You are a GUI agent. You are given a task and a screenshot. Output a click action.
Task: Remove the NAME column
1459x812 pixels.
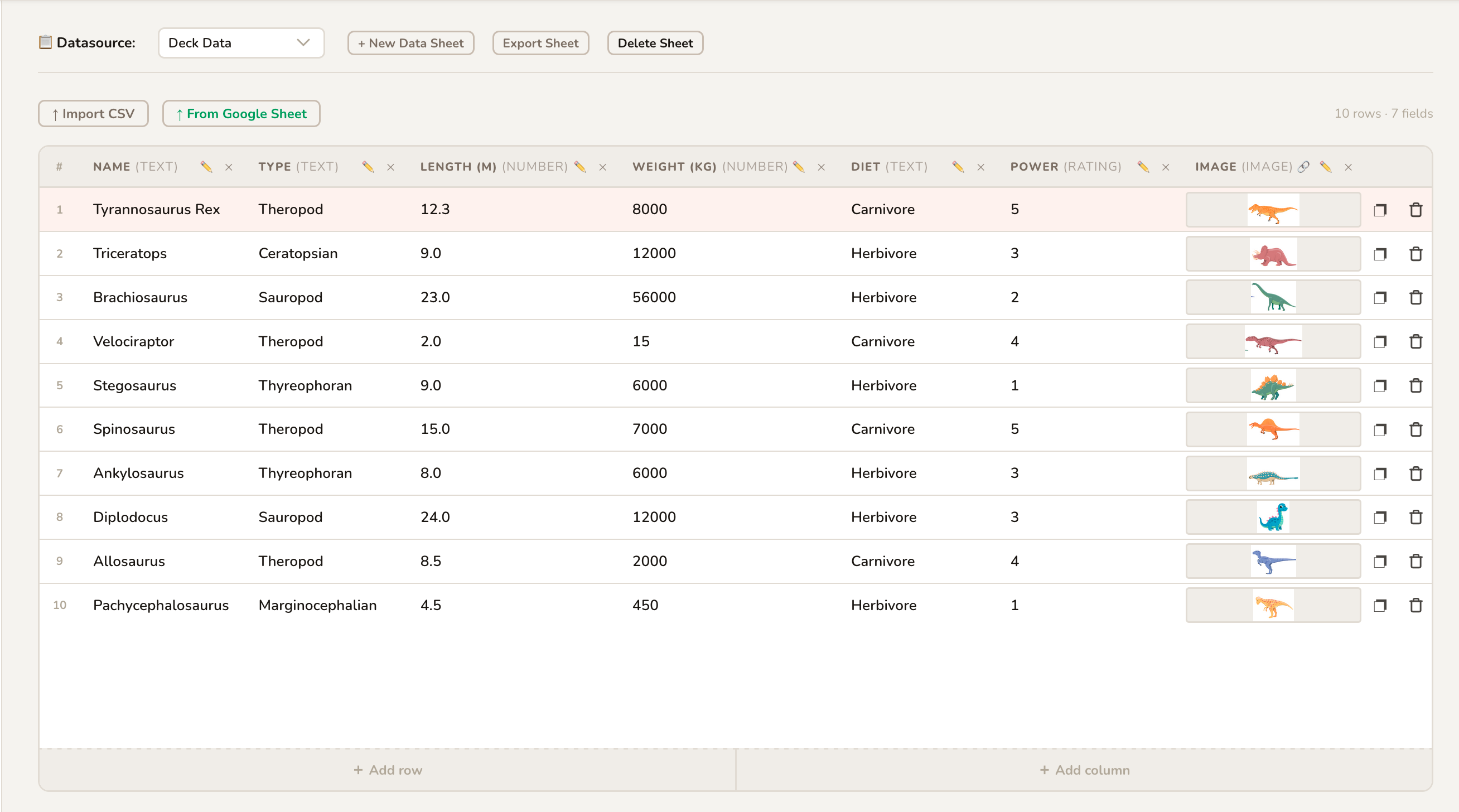[x=229, y=167]
